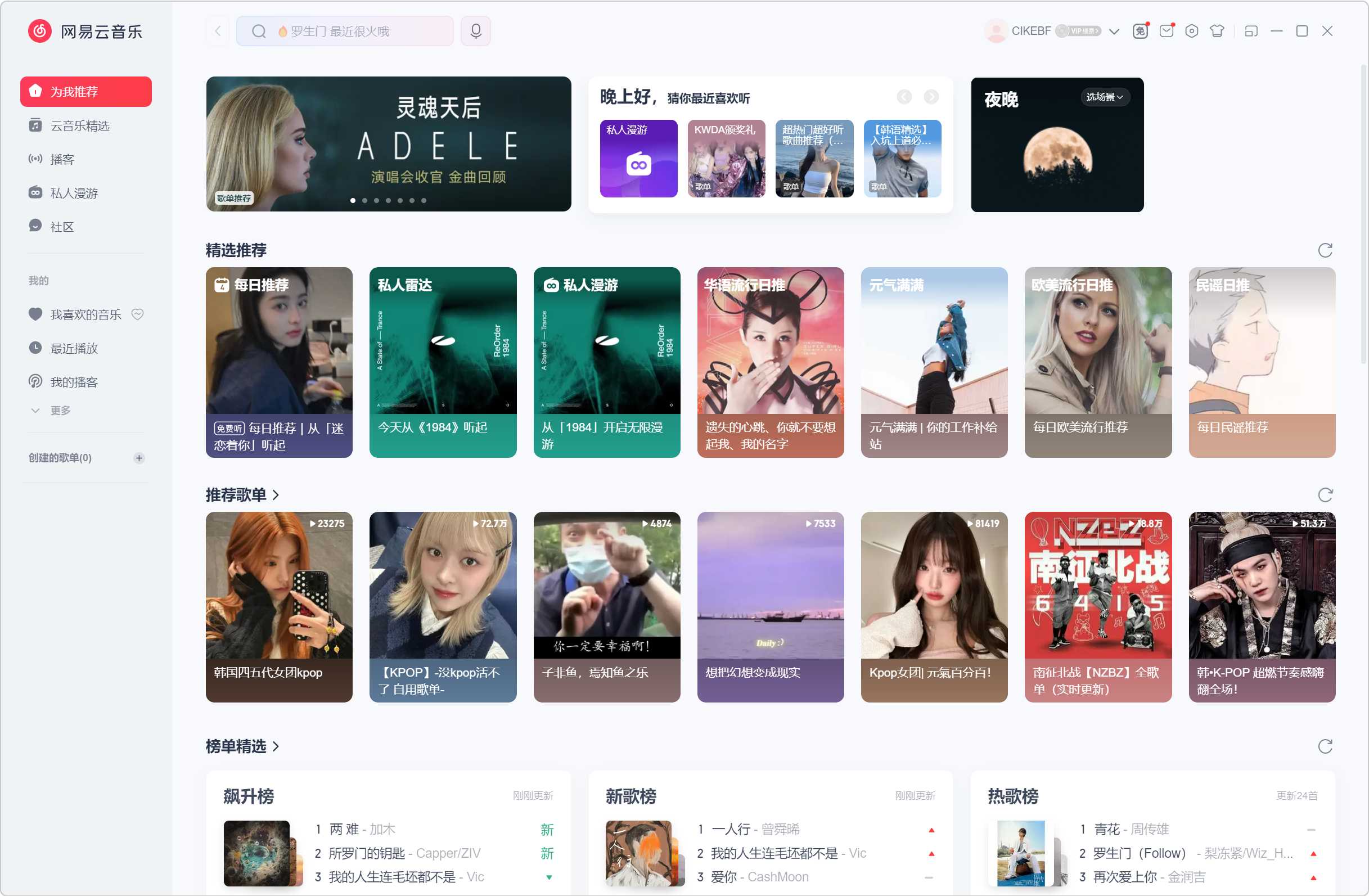
Task: Open the 选场景 scene dropdown
Action: 1105,97
